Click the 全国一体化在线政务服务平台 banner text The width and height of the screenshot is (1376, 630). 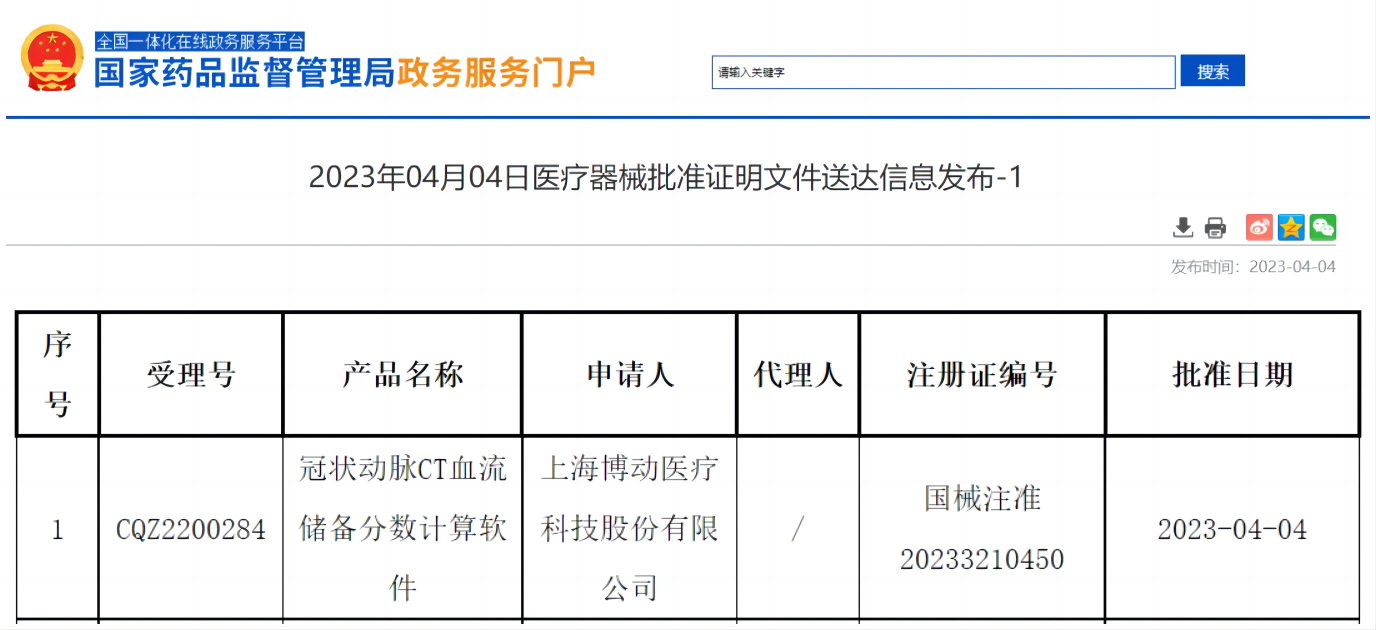tap(200, 42)
